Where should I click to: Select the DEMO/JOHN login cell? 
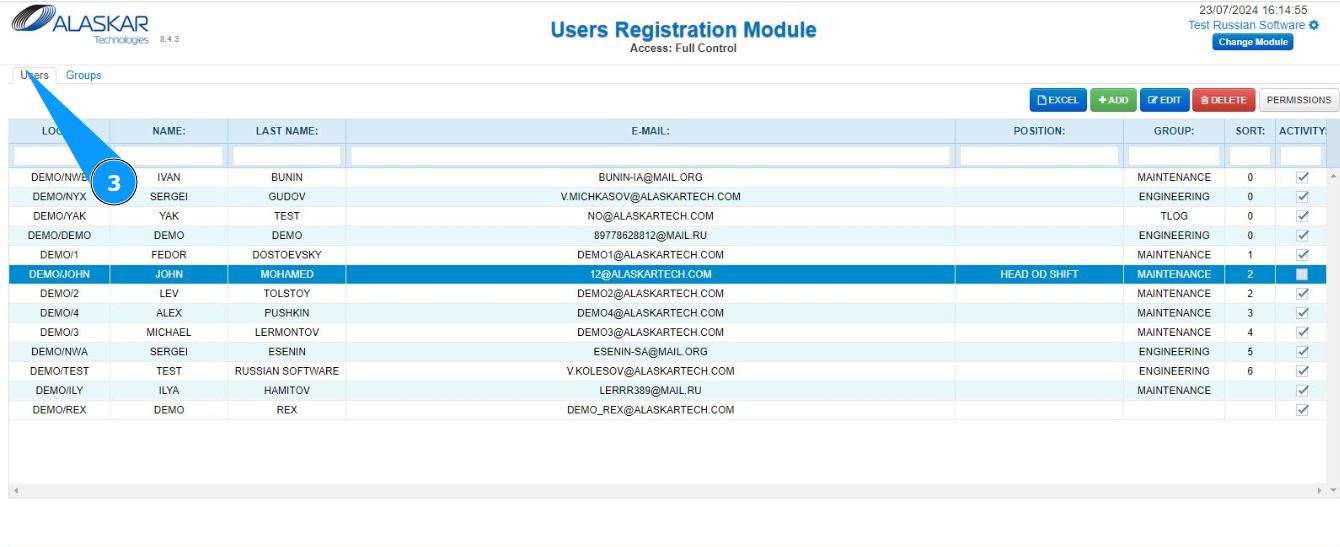pyautogui.click(x=60, y=274)
